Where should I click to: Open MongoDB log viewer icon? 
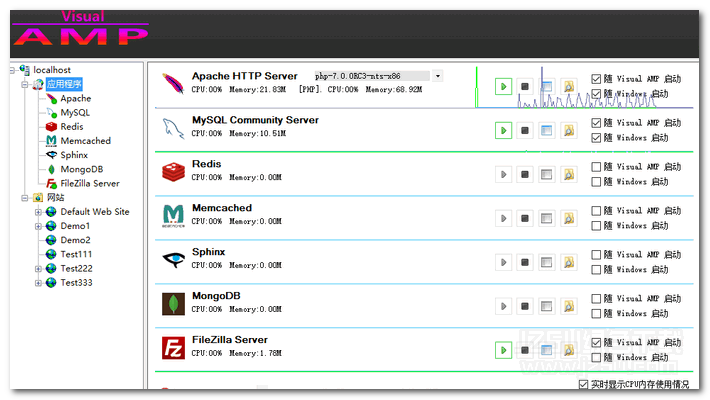tap(569, 306)
